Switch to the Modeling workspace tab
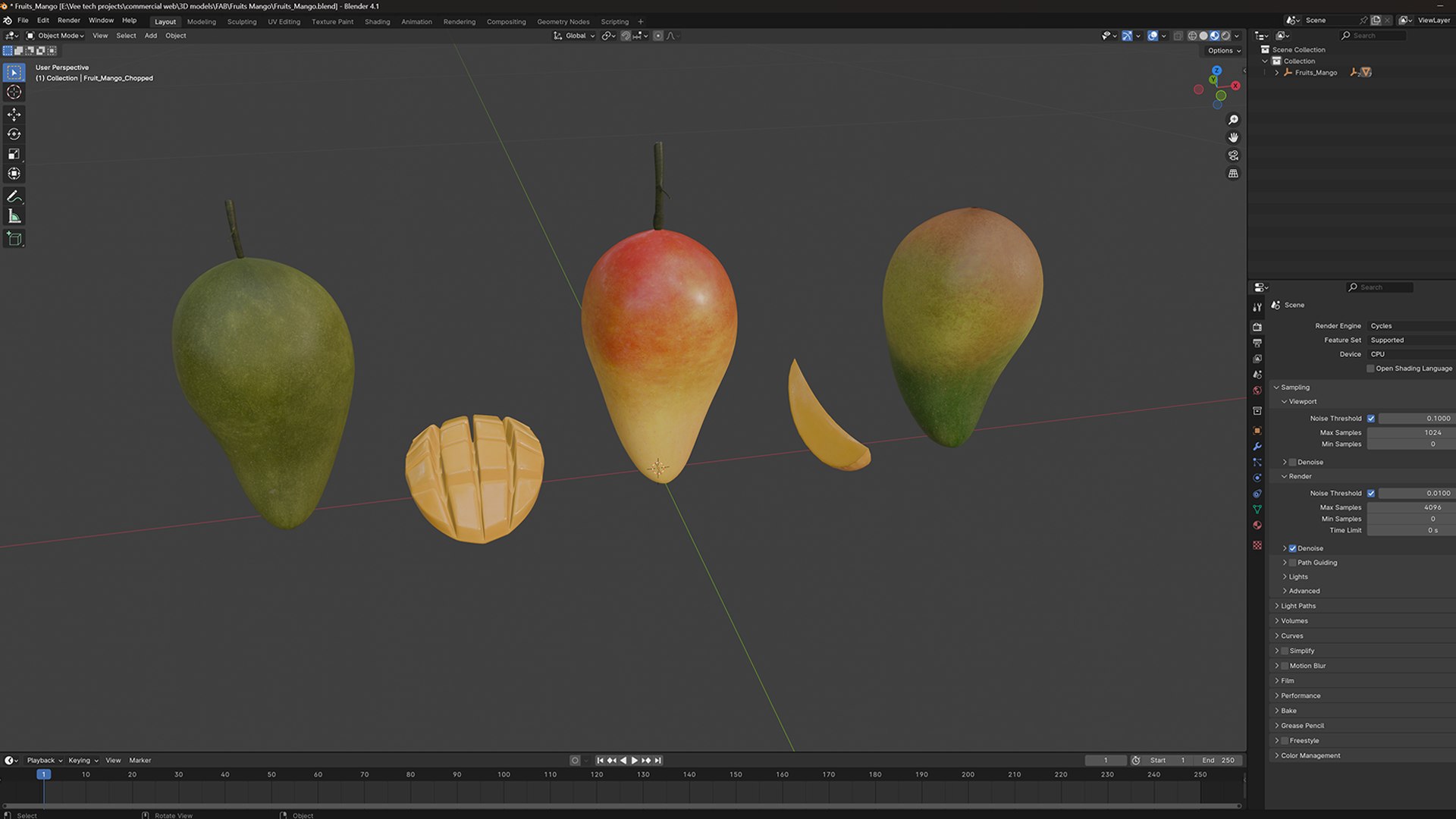This screenshot has width=1456, height=819. click(201, 22)
